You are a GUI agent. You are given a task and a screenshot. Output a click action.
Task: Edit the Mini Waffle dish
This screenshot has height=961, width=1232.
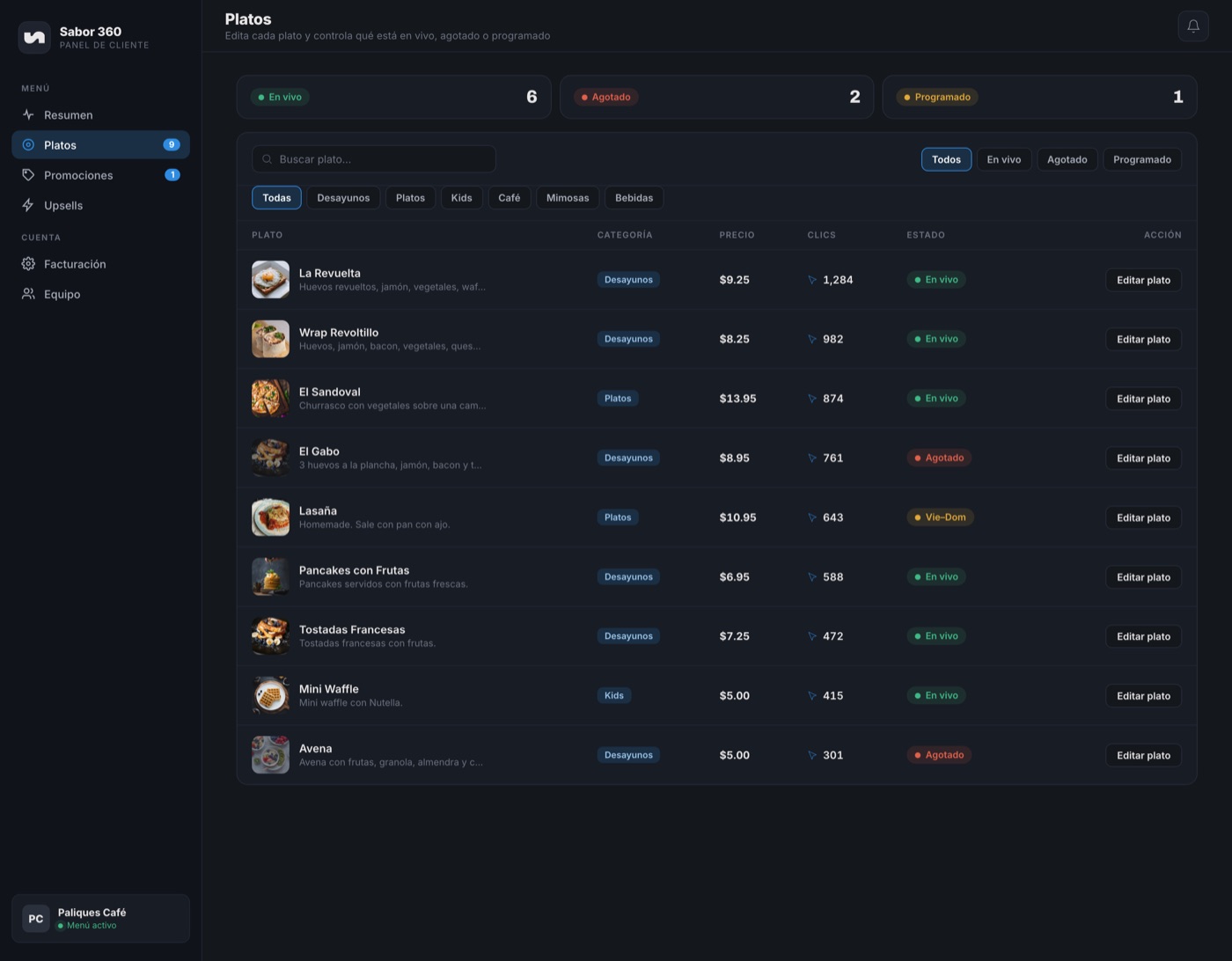(1143, 695)
